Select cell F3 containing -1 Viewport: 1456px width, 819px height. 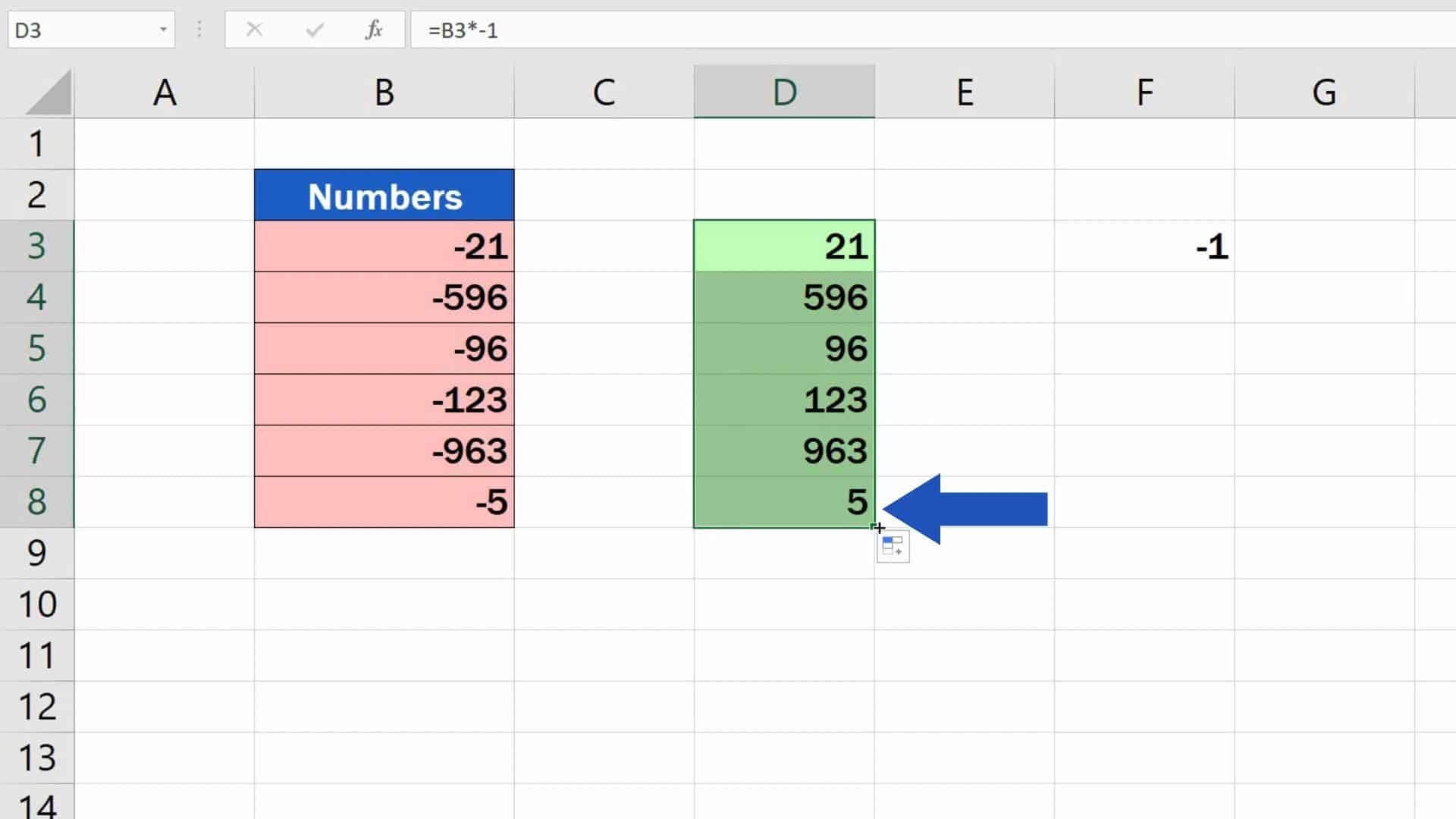1144,246
